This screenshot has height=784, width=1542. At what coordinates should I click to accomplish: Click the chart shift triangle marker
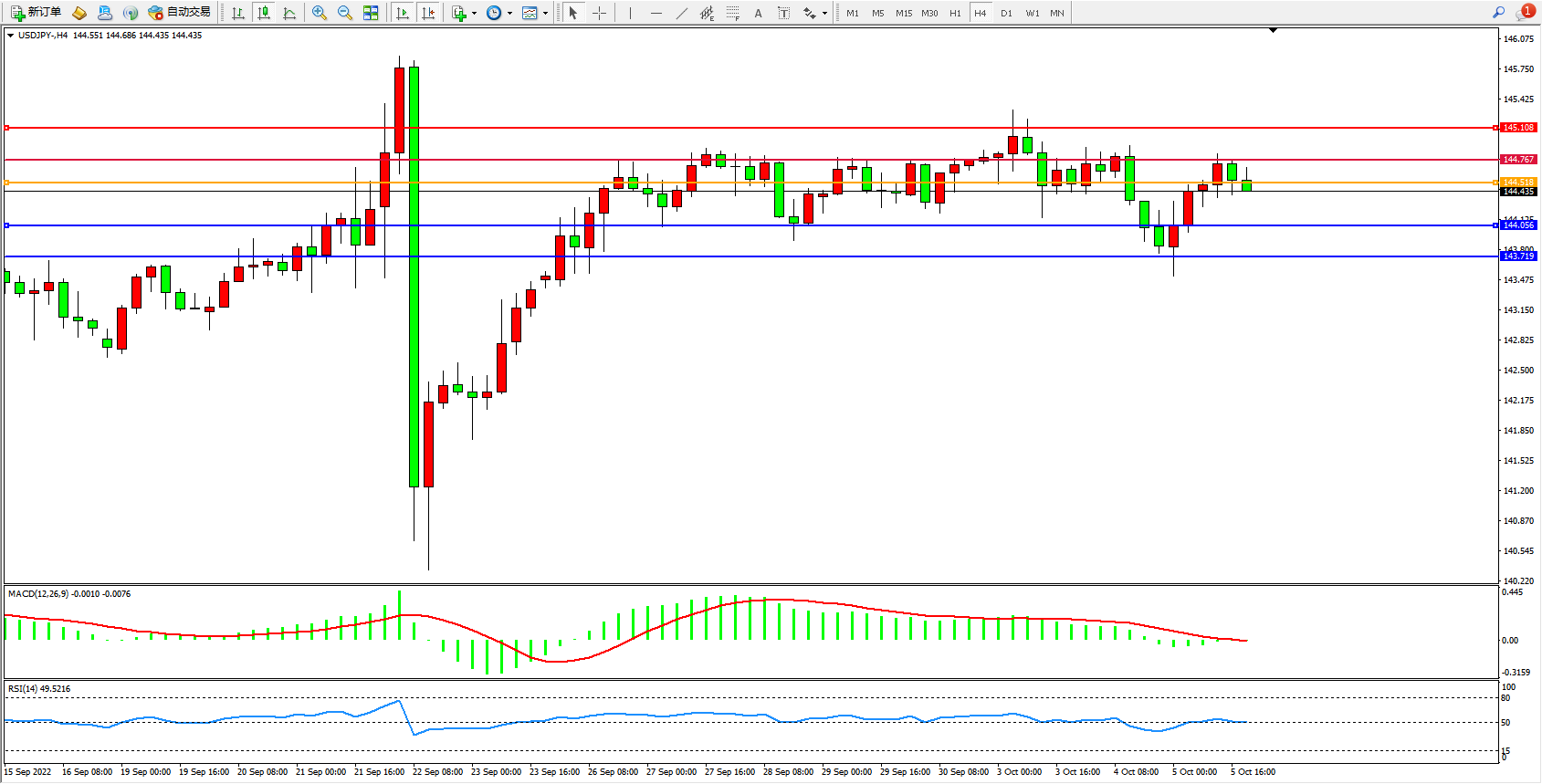tap(1273, 30)
